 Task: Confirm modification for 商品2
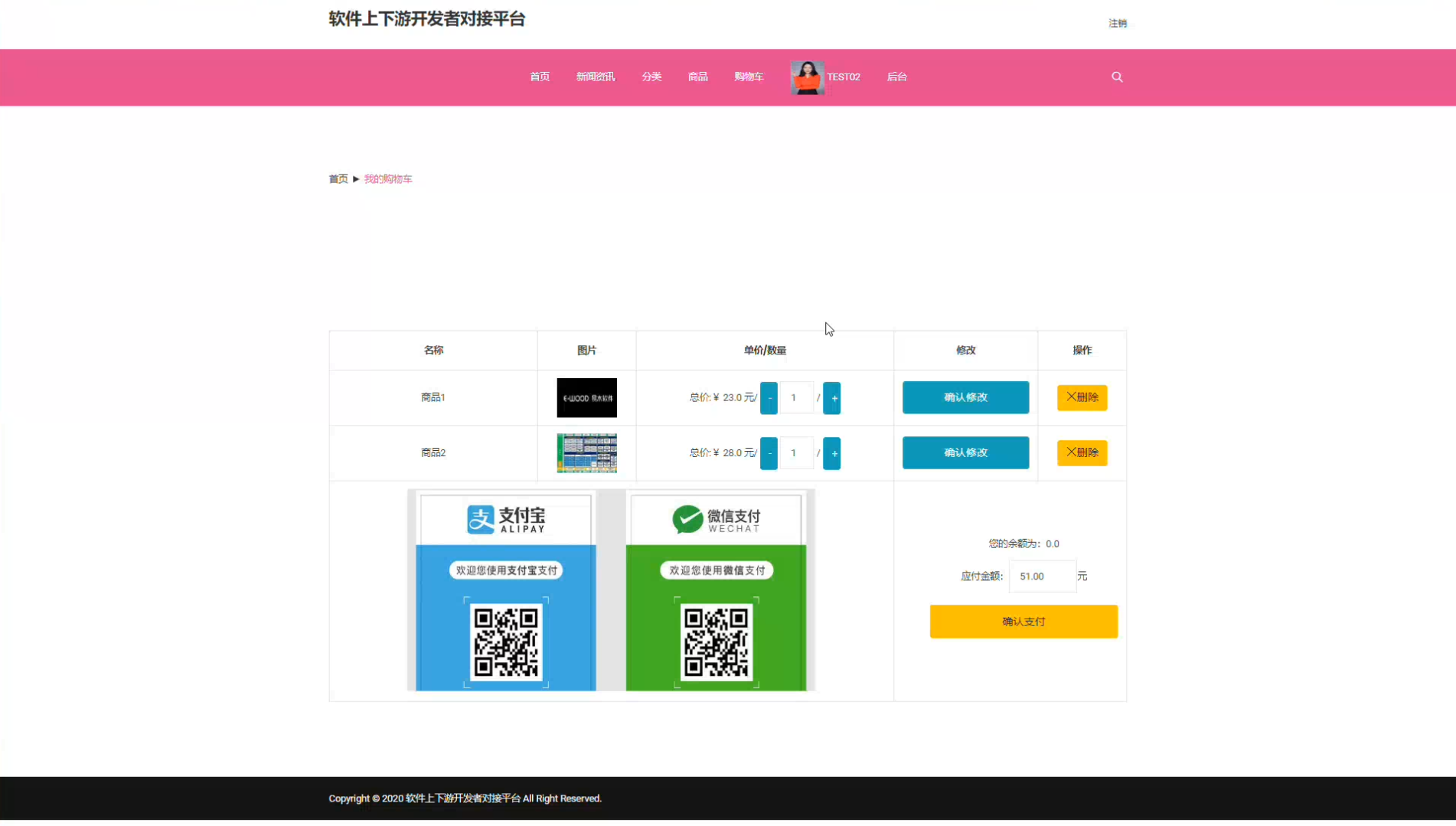[965, 452]
